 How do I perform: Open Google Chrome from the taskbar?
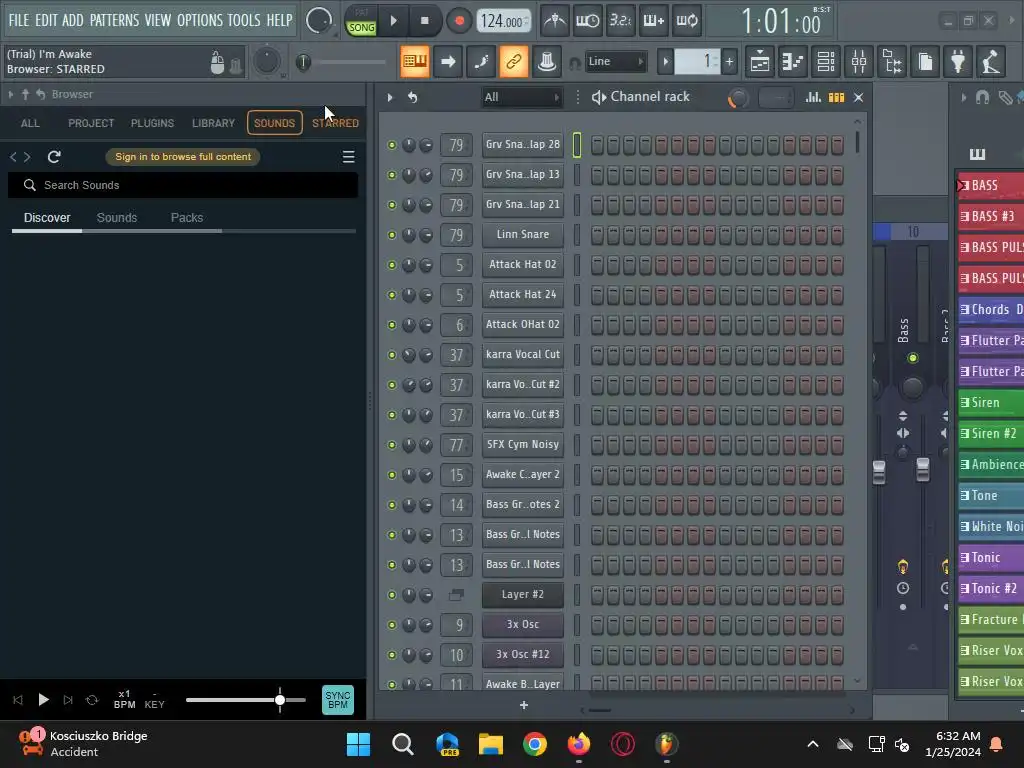(x=535, y=744)
